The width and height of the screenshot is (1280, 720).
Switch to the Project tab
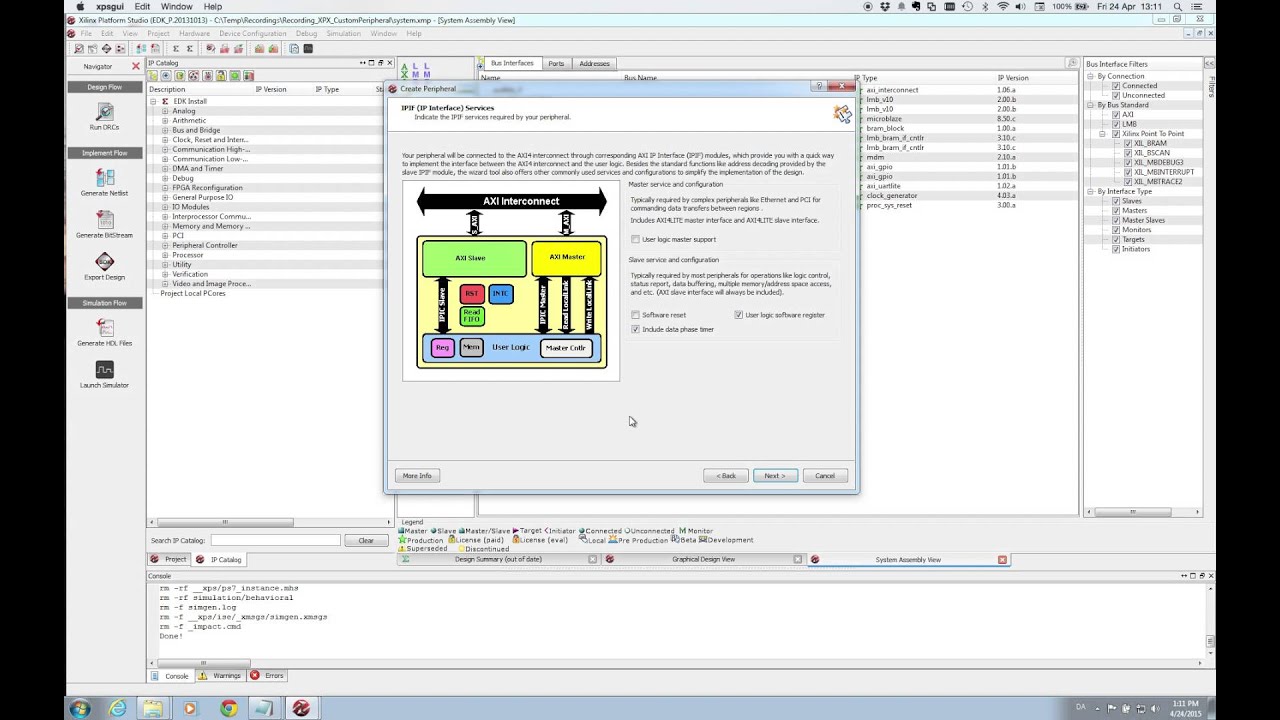(169, 559)
